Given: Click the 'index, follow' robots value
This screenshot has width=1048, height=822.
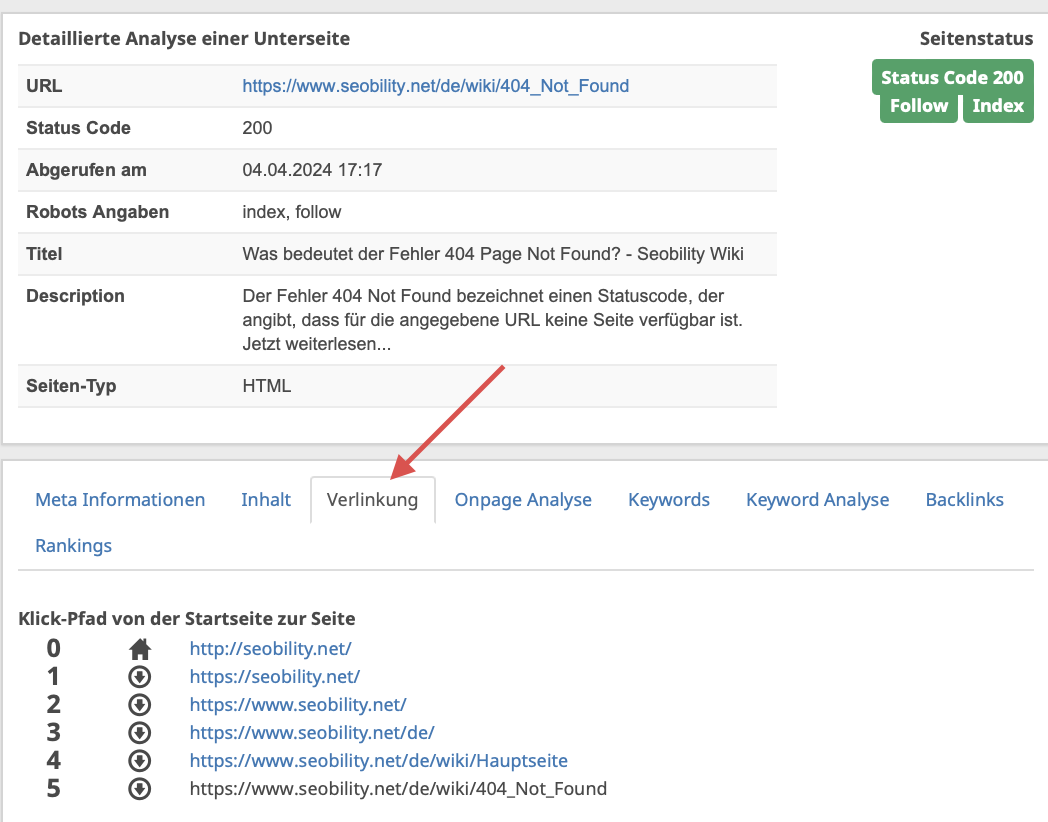Looking at the screenshot, I should click(292, 213).
